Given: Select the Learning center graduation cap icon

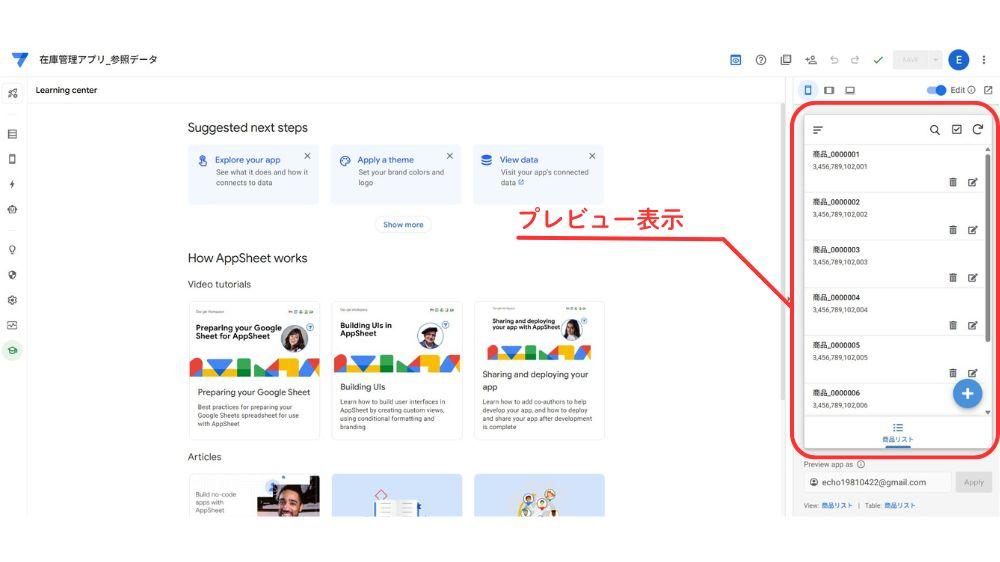Looking at the screenshot, I should (x=12, y=350).
